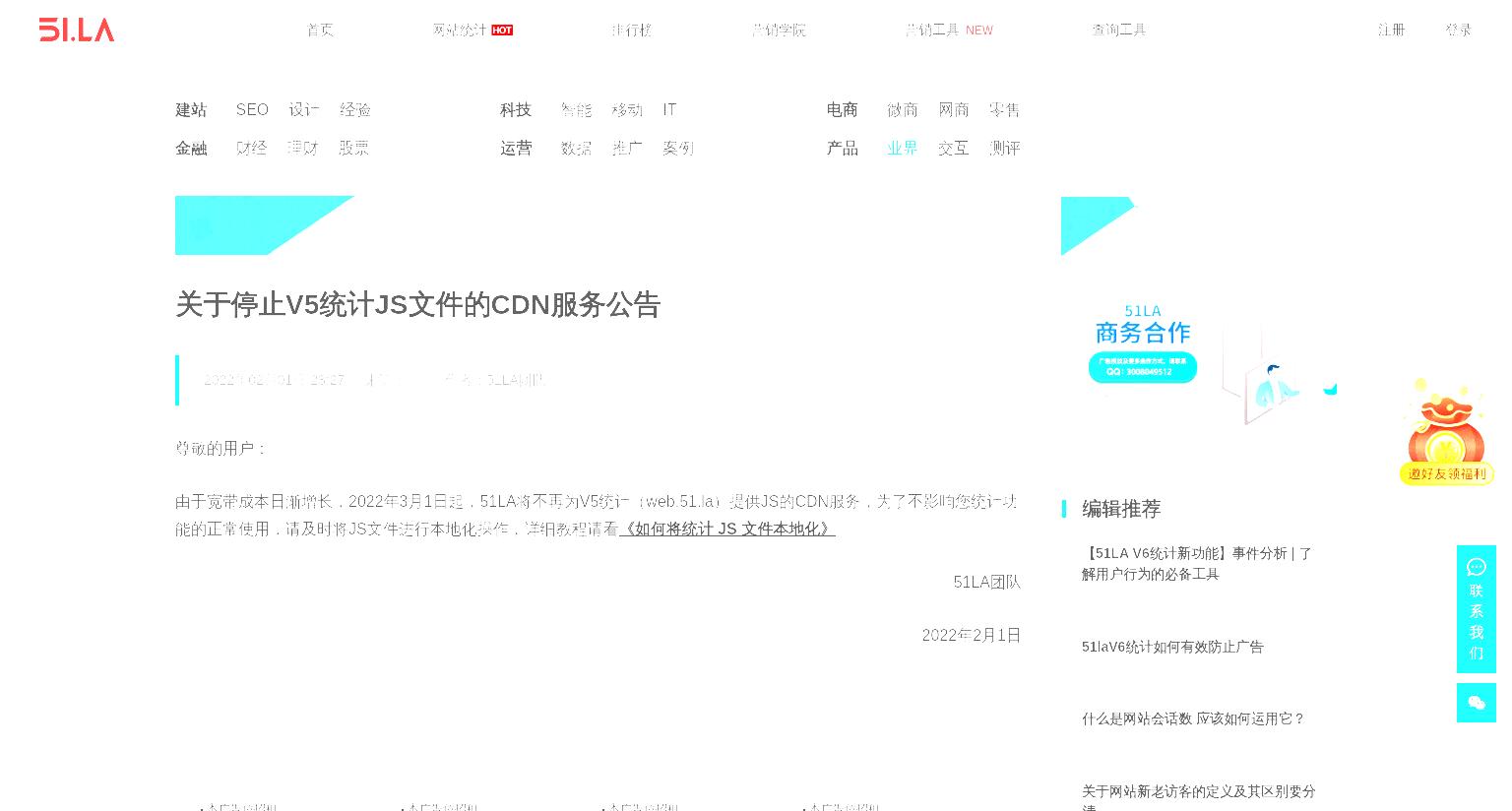Select the 推广 subcategory

[x=627, y=148]
